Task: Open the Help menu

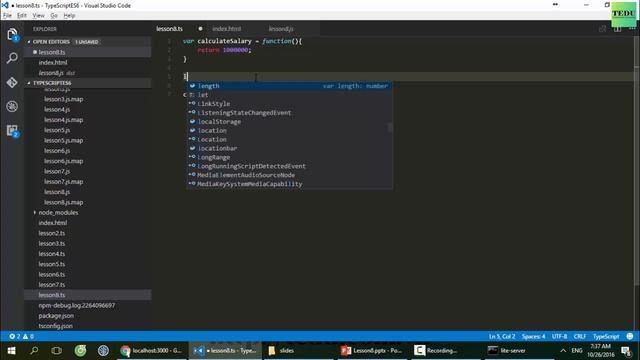Action: (69, 16)
